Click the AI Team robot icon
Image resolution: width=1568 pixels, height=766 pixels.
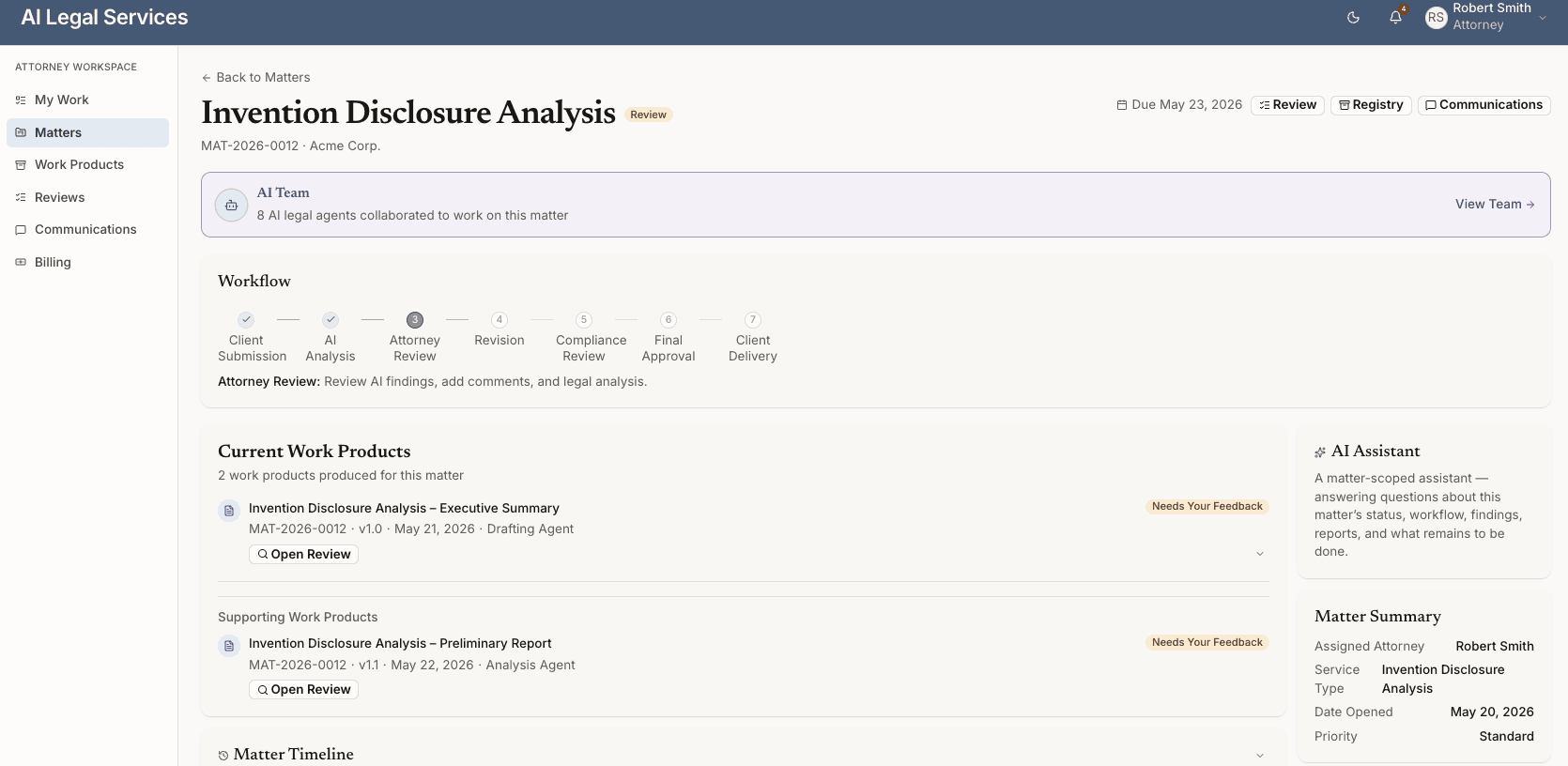coord(231,205)
